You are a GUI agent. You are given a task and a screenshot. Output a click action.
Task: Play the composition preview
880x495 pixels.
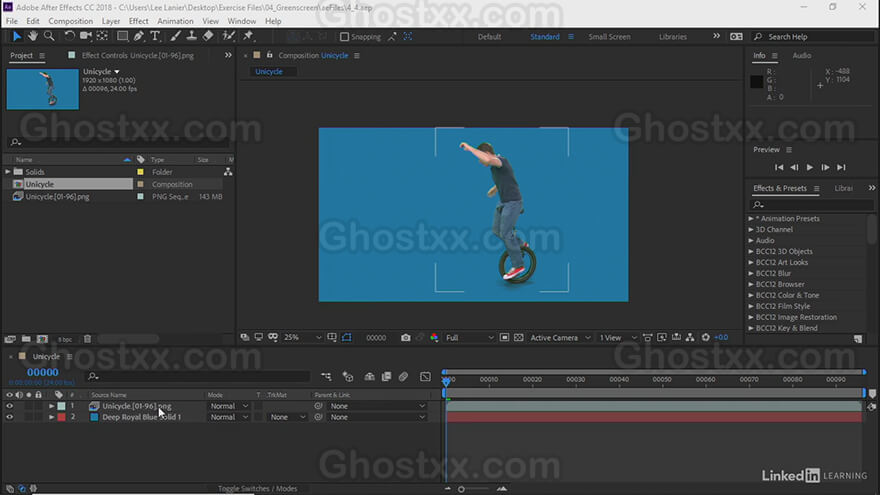pos(809,167)
